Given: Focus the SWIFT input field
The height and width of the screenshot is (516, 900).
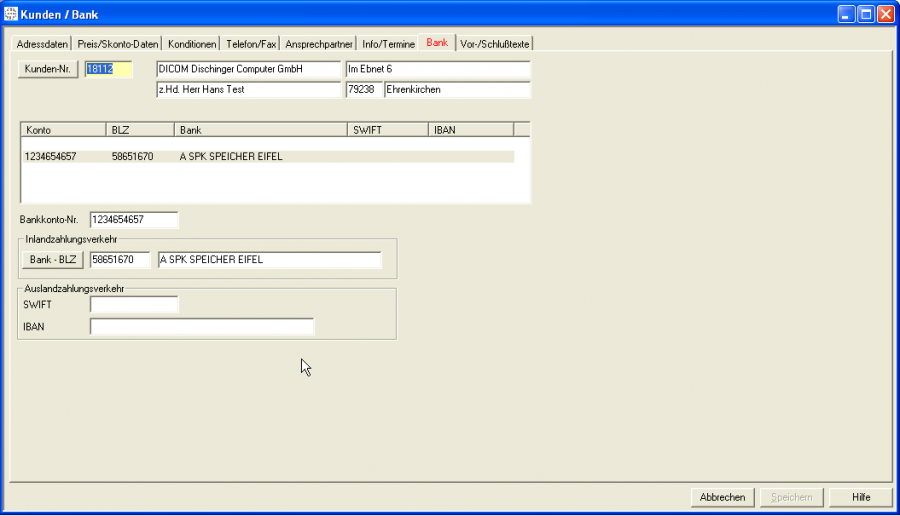Looking at the screenshot, I should 134,305.
